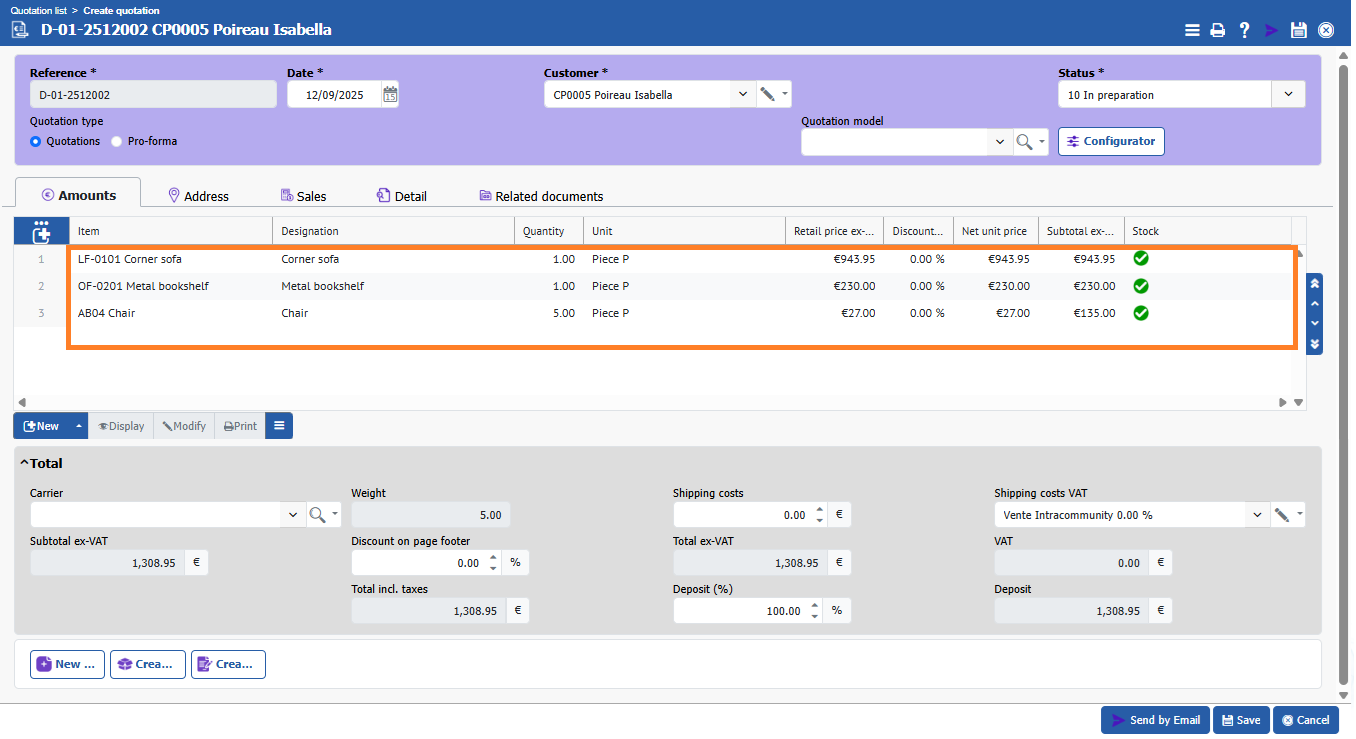The image size is (1356, 739).
Task: Open the Related documents tab
Action: point(541,196)
